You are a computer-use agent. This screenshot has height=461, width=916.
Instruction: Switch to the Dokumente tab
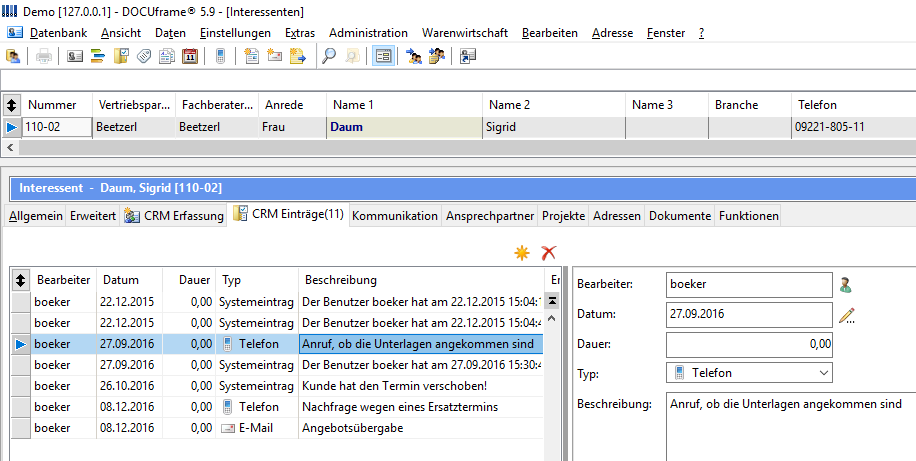(x=680, y=216)
